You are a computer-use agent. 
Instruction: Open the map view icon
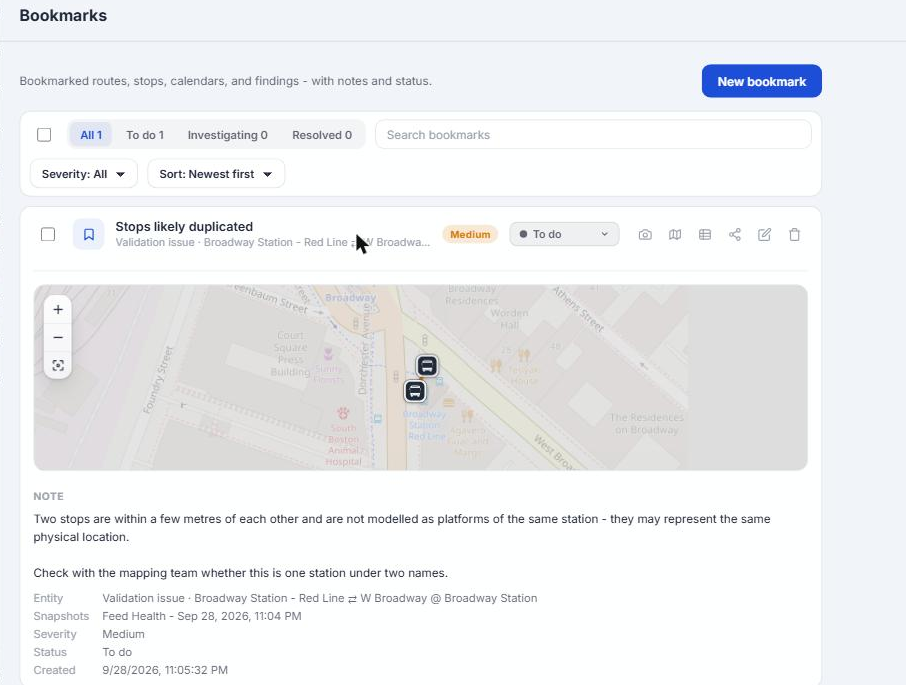coord(675,234)
